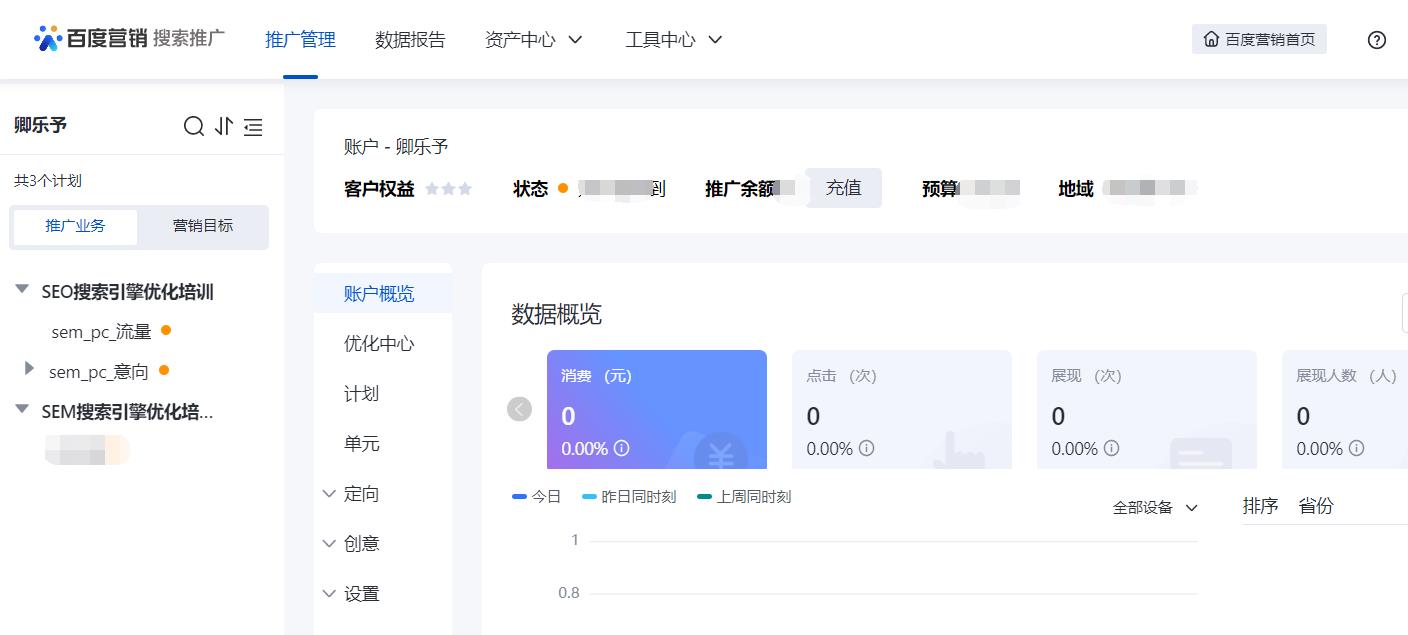Expand the sem_pc_意向 tree node
The image size is (1408, 635).
[30, 369]
